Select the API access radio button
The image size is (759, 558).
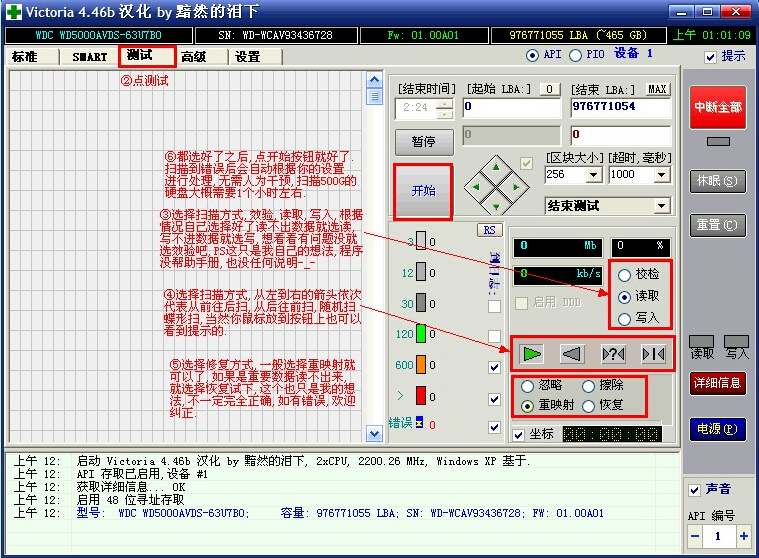pos(532,55)
